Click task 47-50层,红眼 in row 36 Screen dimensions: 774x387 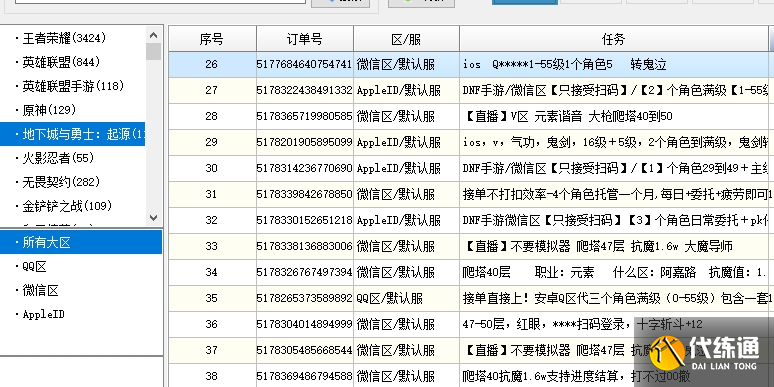(582, 324)
